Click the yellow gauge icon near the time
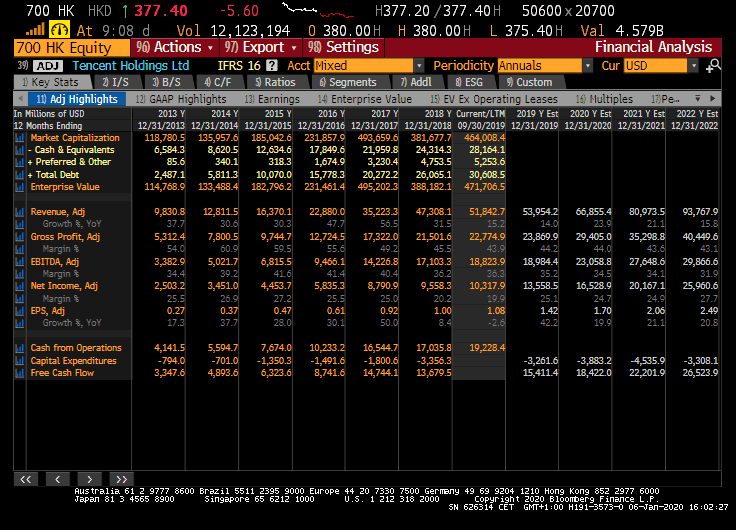The width and height of the screenshot is (736, 530). click(x=59, y=30)
